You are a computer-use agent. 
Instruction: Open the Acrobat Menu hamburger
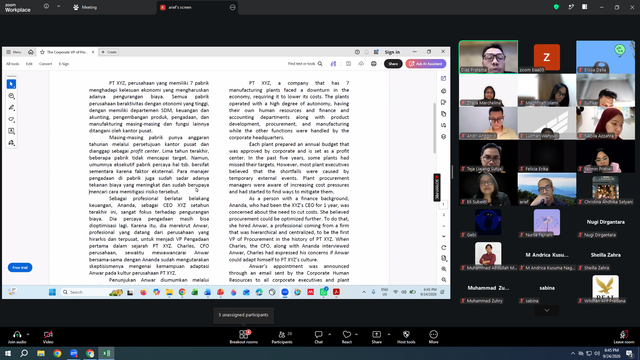(13, 52)
